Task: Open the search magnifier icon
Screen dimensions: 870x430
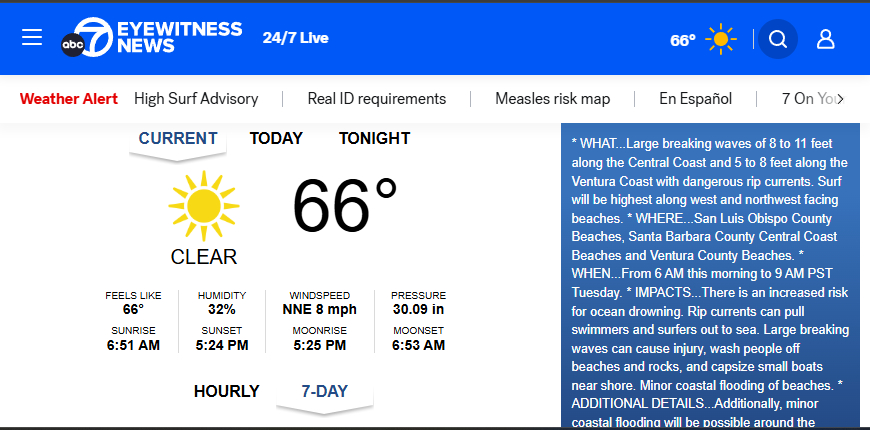Action: [777, 39]
